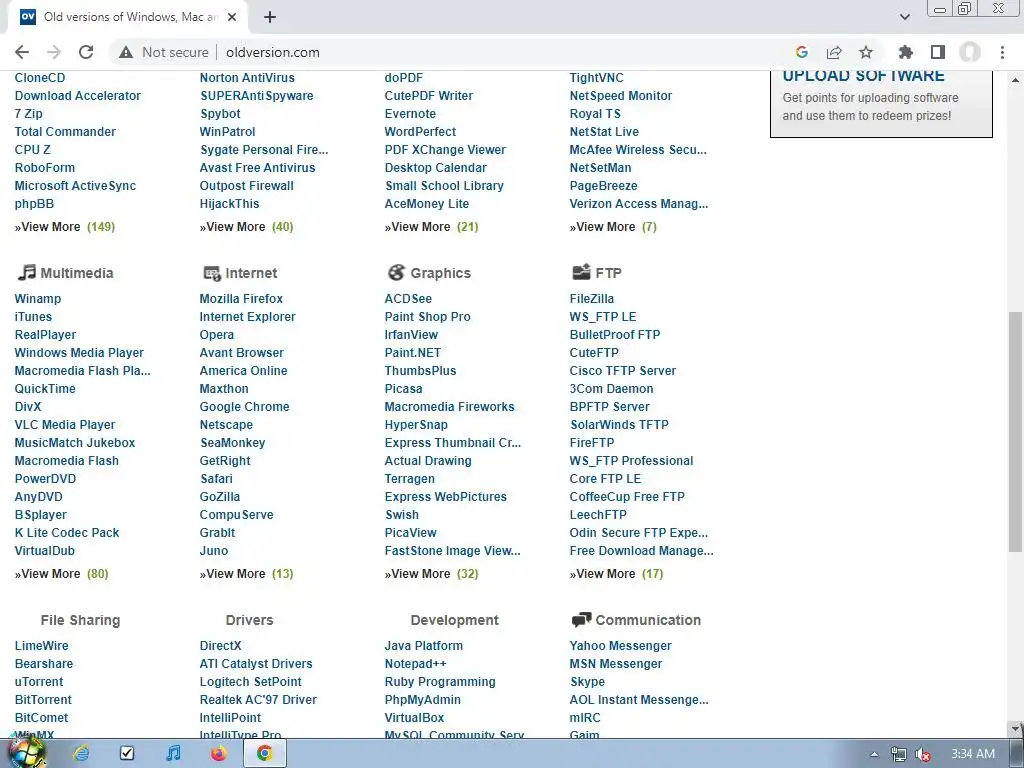Screen dimensions: 1024x768
Task: Click the Multimedia music note icon
Action: tap(26, 272)
